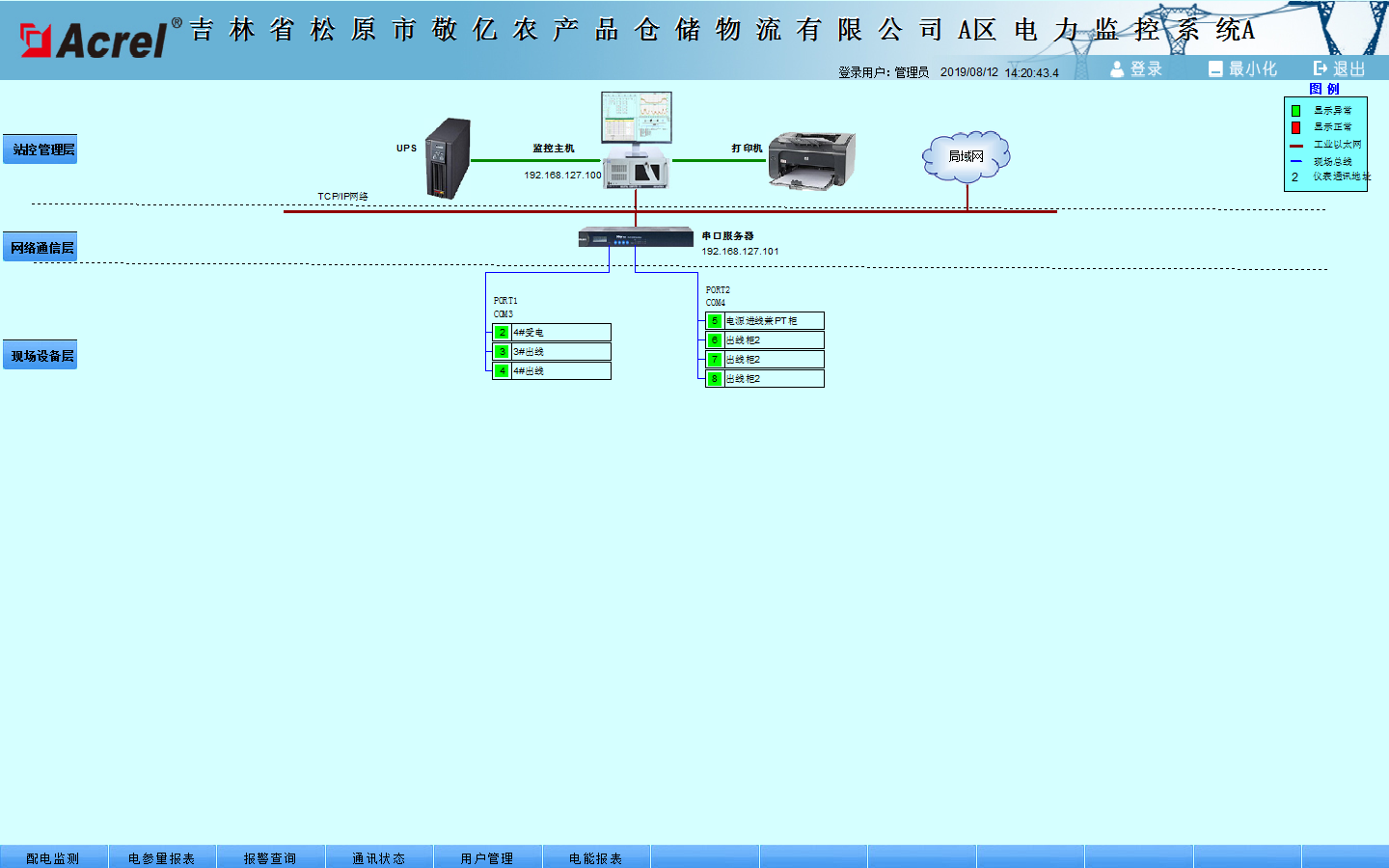The height and width of the screenshot is (868, 1389).
Task: Click the UPS tower device icon
Action: coord(448,158)
